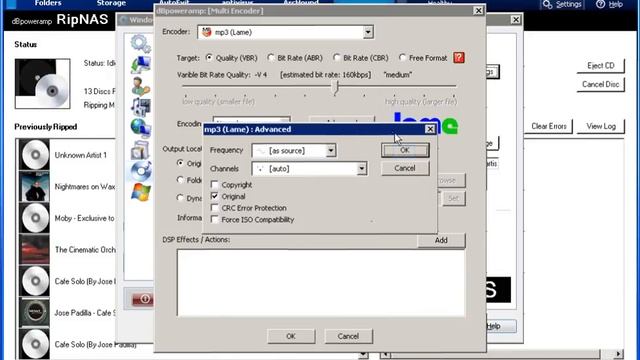Select Free Format radio button

click(x=402, y=58)
